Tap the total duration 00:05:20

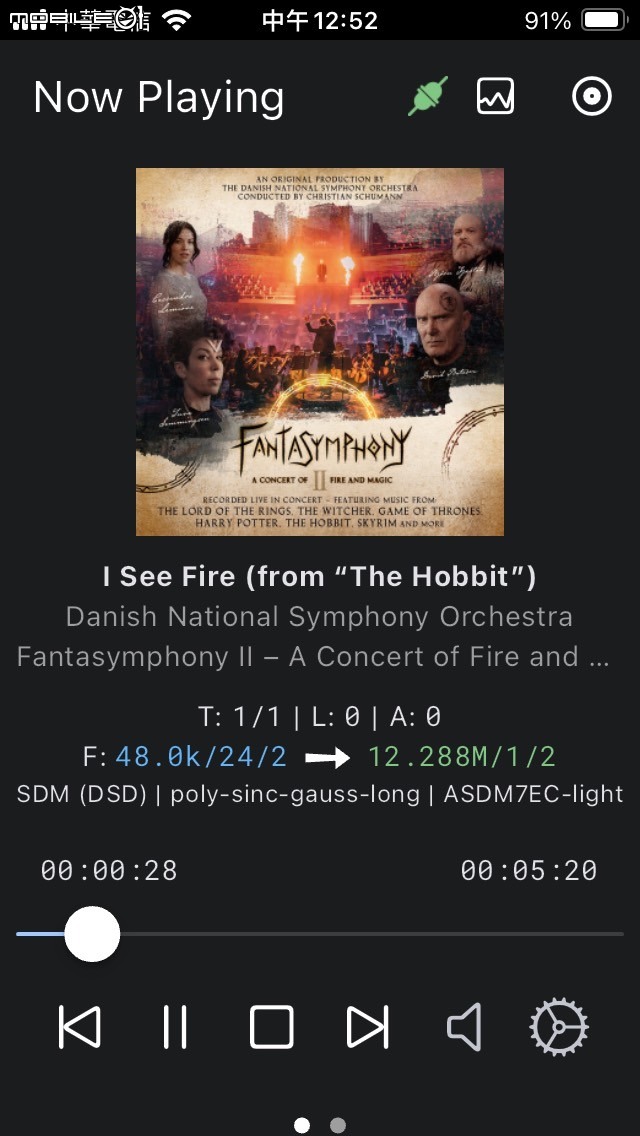529,871
